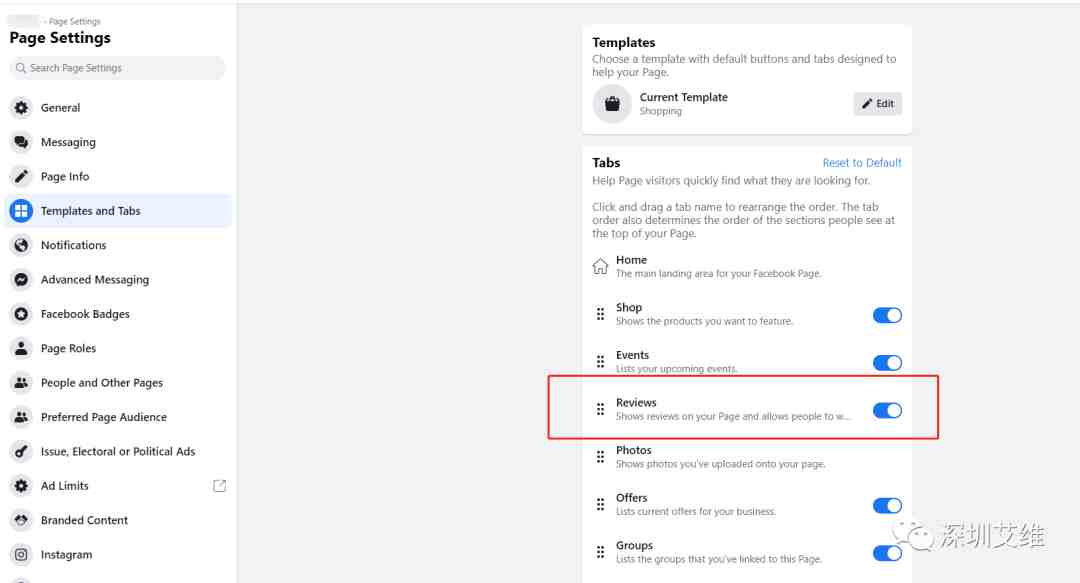Click the Branded Content handshake icon
1080x583 pixels.
21,520
